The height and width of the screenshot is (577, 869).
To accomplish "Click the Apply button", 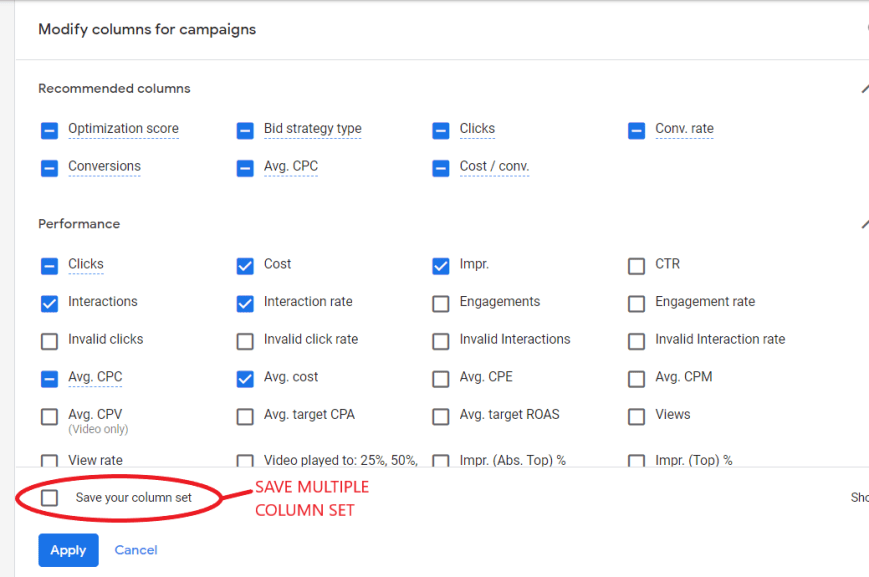I will pos(68,550).
